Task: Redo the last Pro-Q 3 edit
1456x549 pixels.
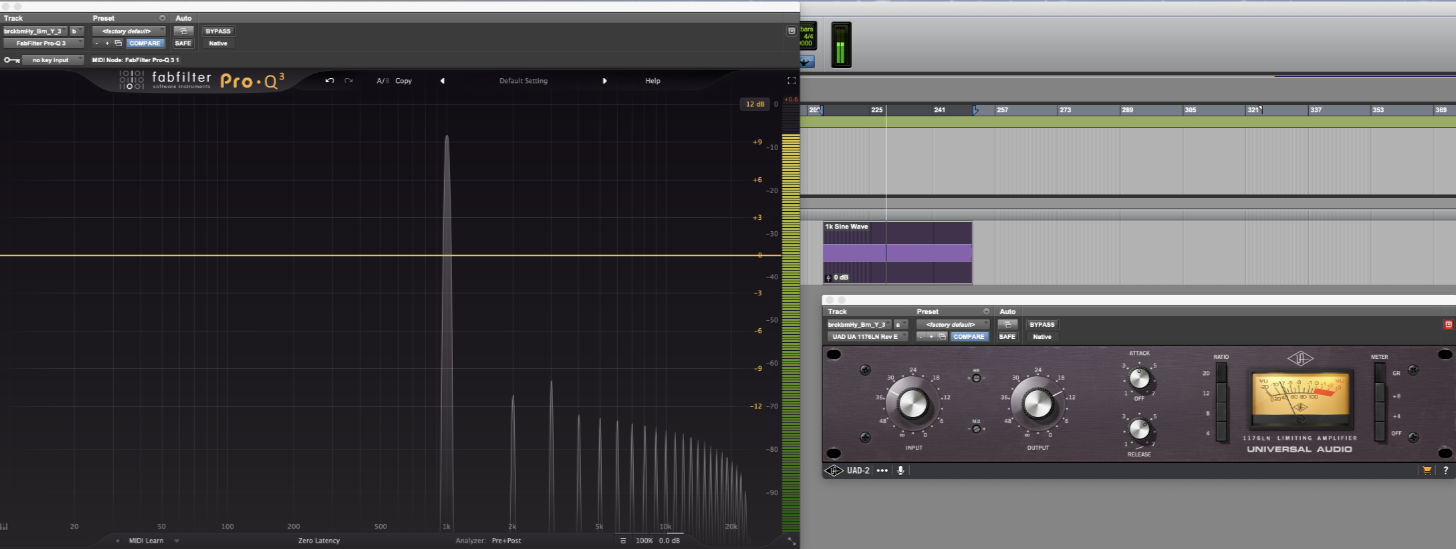Action: click(348, 80)
